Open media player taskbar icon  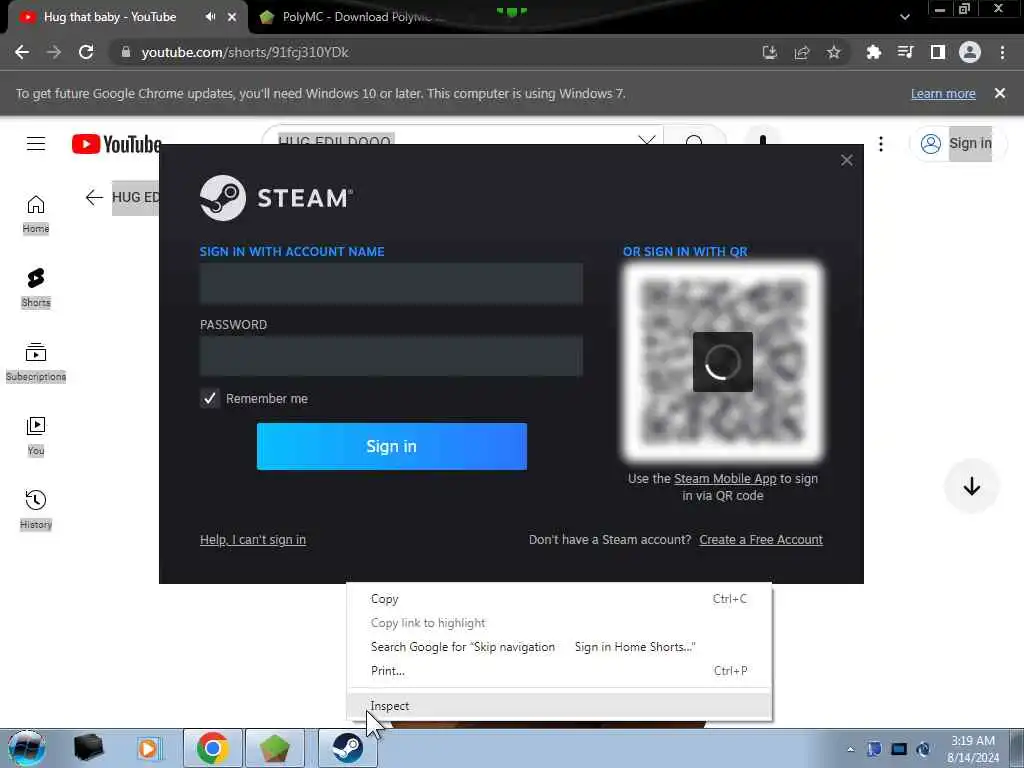(x=148, y=748)
